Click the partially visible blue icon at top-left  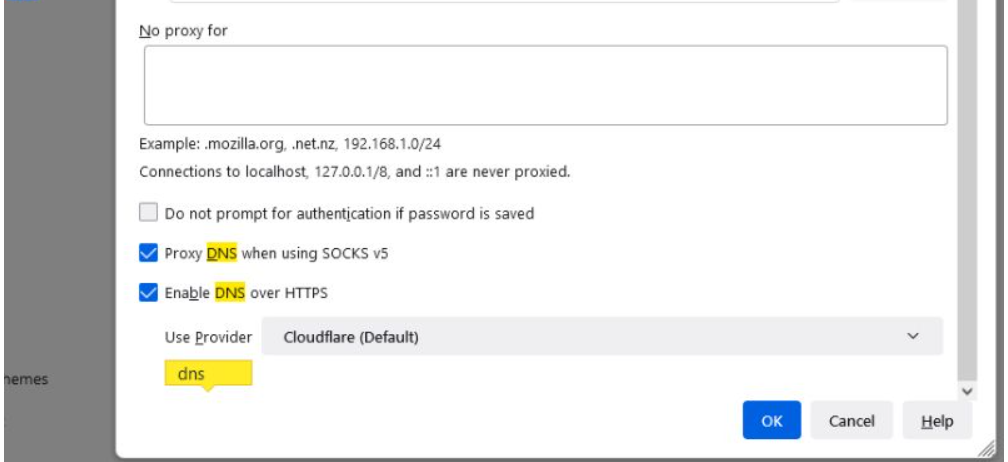22,3
